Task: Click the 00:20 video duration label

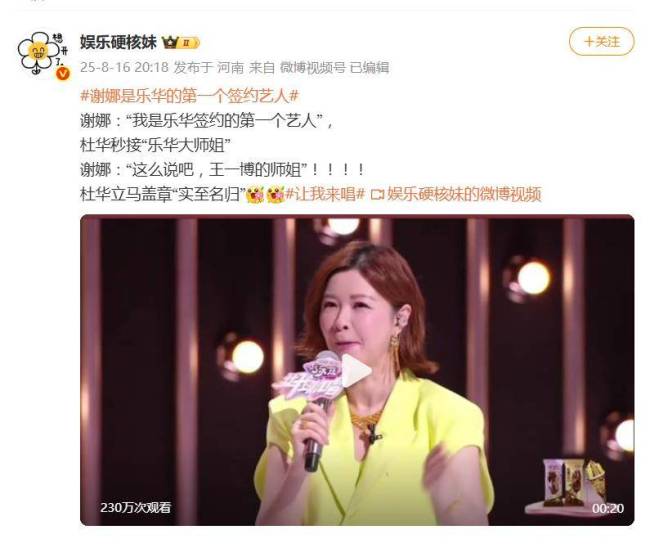Action: point(608,509)
